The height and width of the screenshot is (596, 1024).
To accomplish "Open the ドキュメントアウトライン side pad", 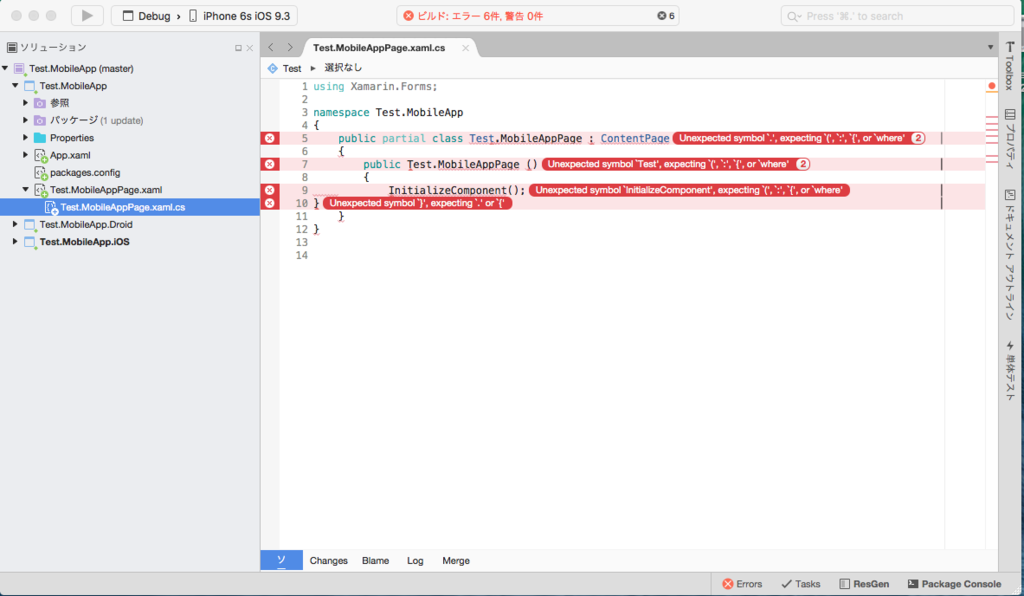I will (x=1010, y=255).
